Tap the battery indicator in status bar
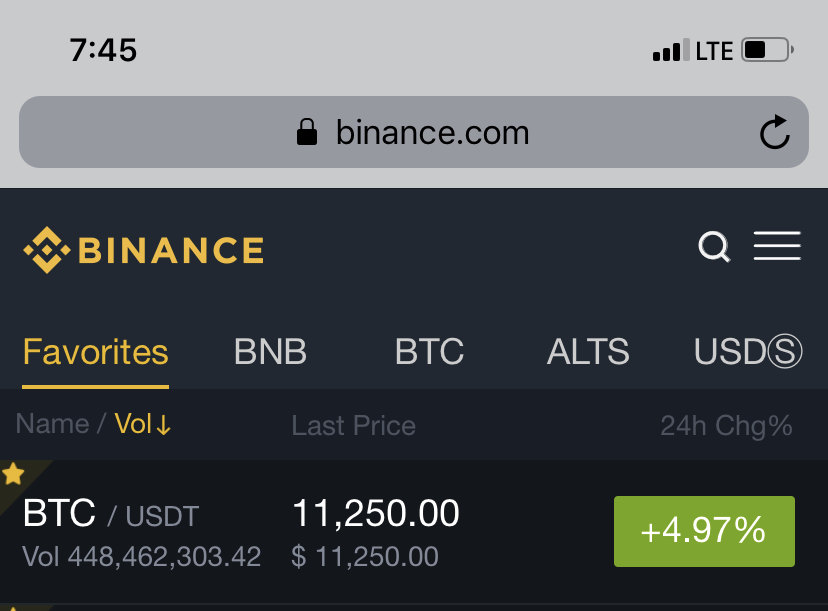The width and height of the screenshot is (828, 611). point(767,50)
